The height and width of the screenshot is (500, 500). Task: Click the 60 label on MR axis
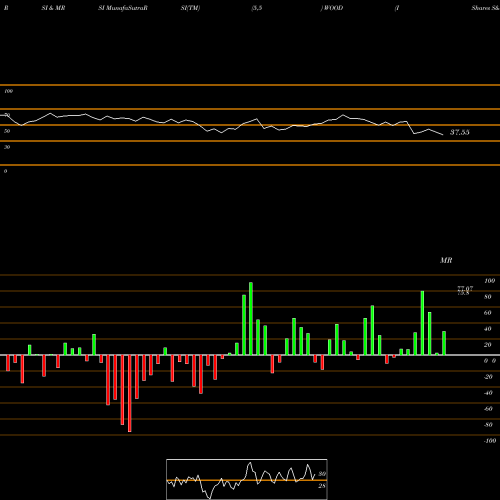pos(488,313)
